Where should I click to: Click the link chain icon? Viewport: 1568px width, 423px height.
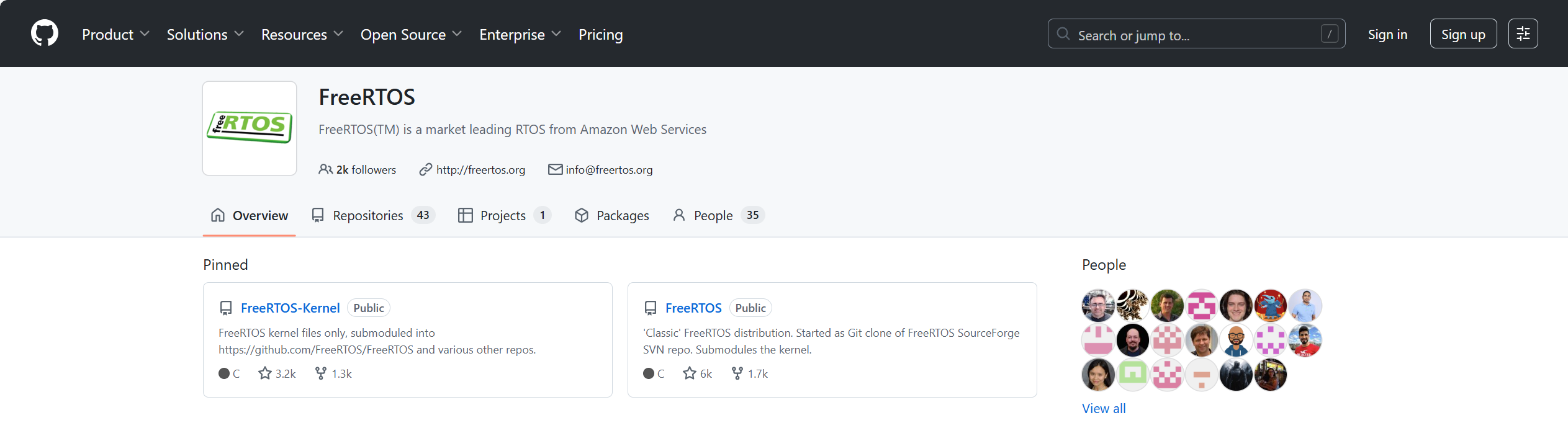(x=426, y=169)
